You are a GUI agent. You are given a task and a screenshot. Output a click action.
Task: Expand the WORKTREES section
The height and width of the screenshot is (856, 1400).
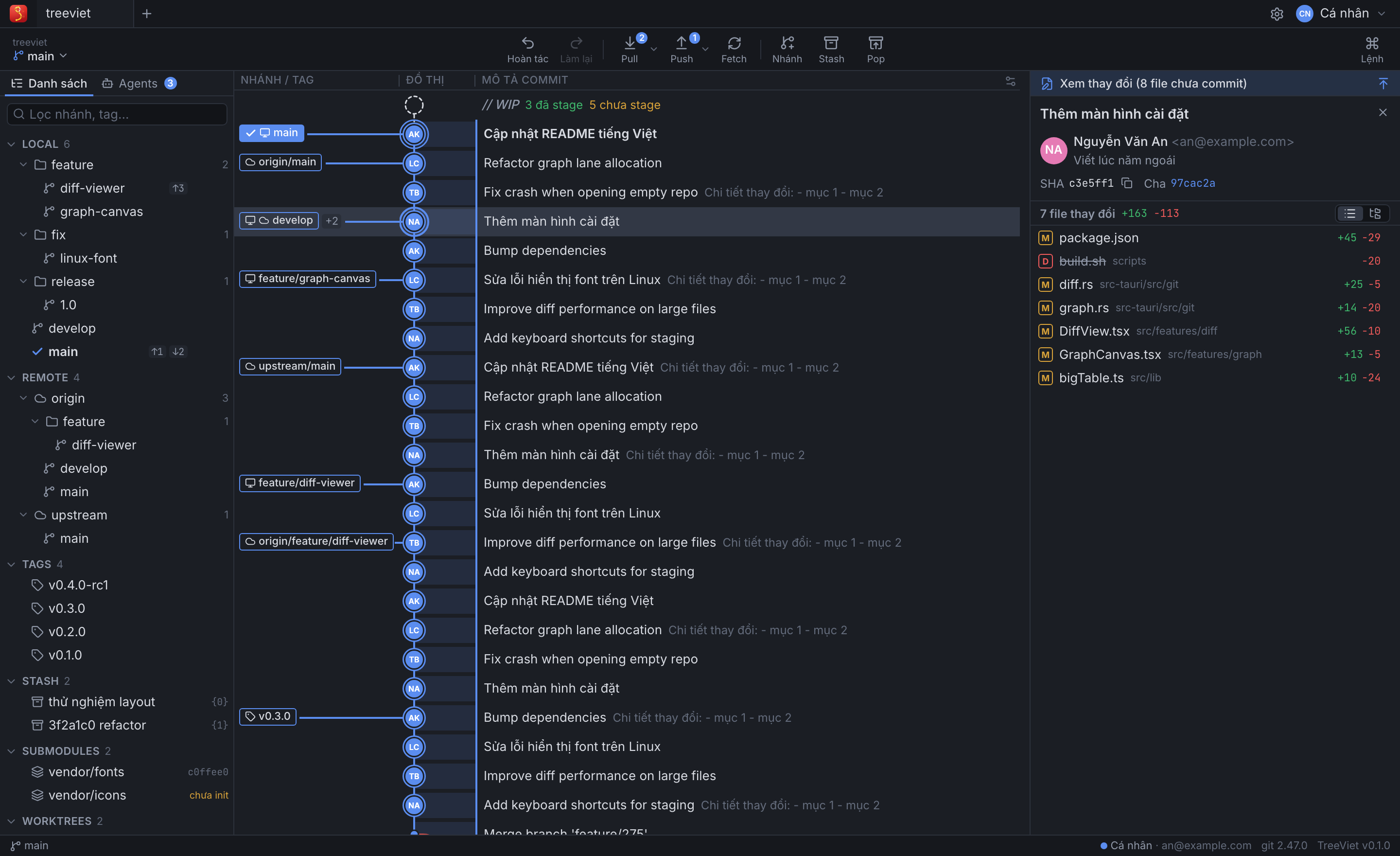(x=11, y=821)
